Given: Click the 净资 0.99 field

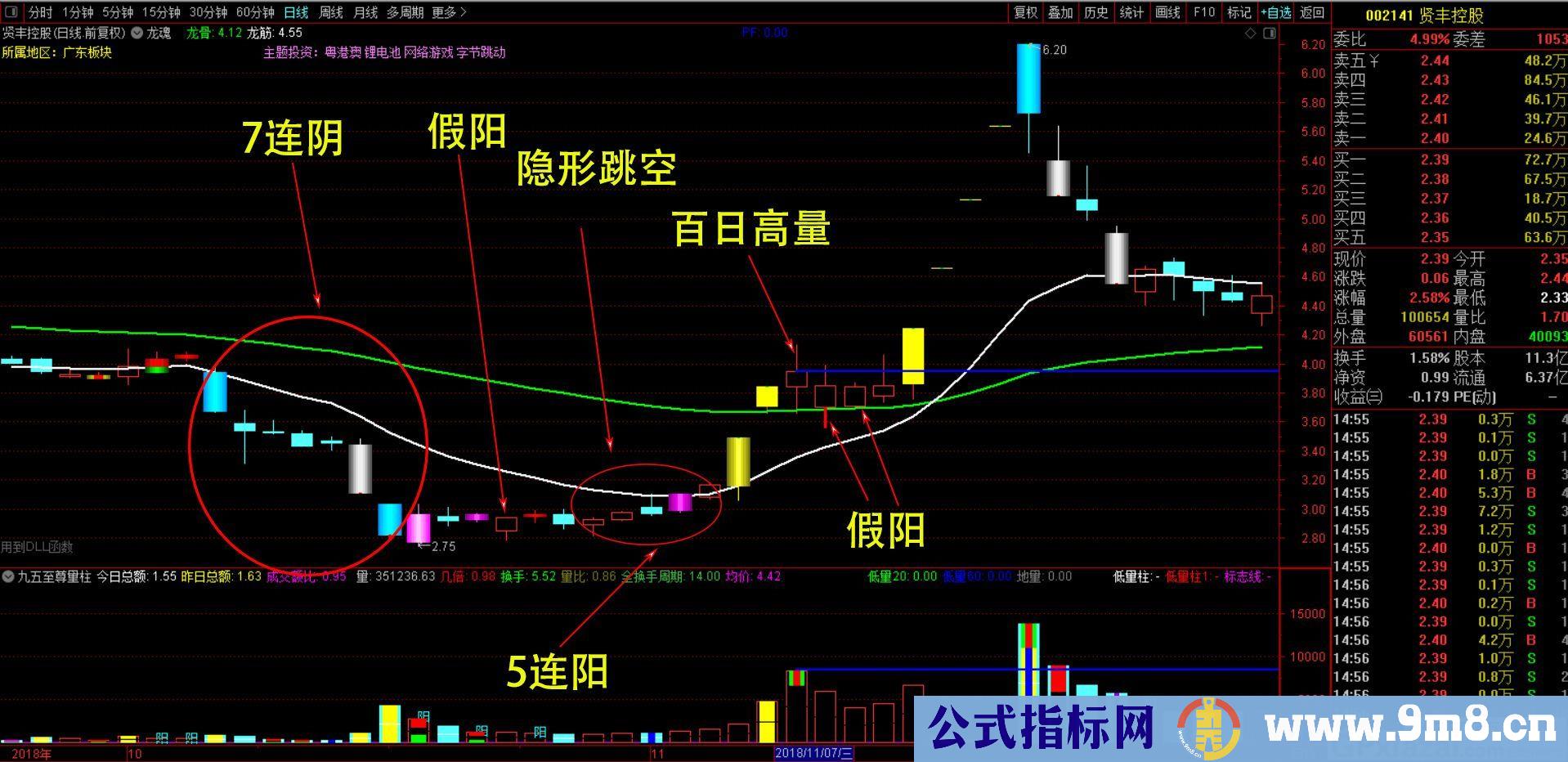Looking at the screenshot, I should click(1391, 378).
